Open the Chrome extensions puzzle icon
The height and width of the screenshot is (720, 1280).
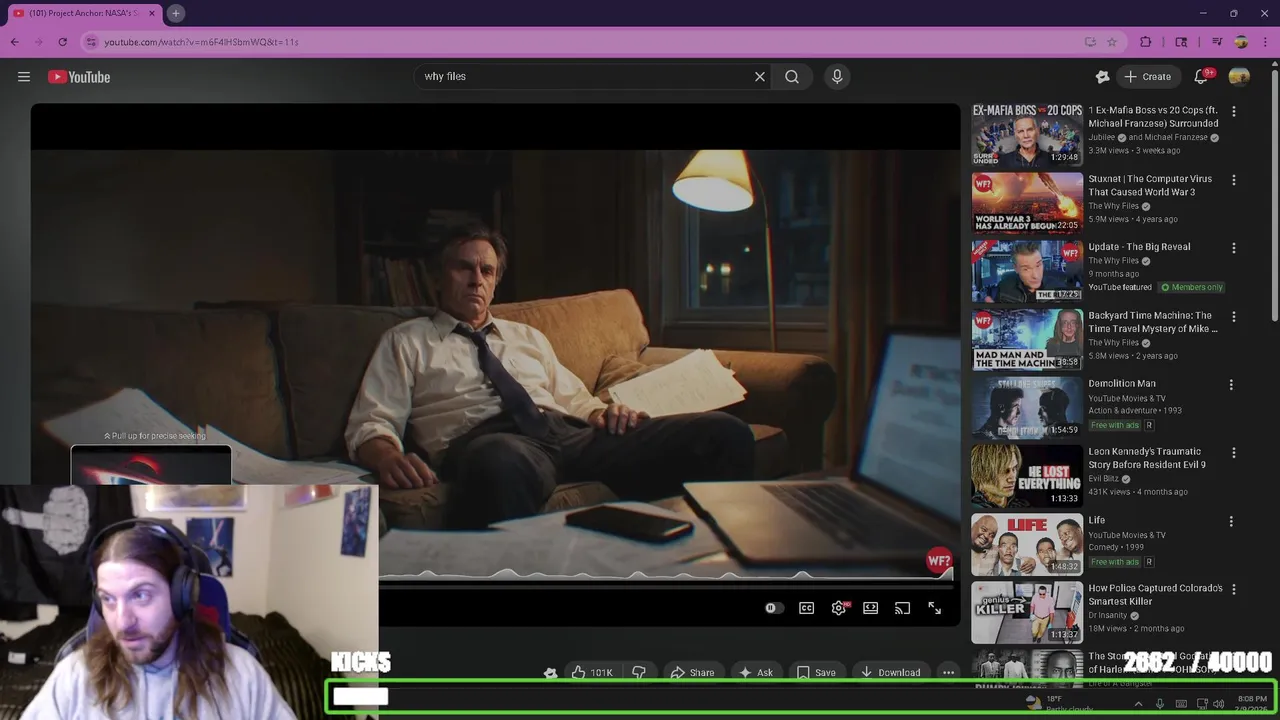click(x=1146, y=42)
